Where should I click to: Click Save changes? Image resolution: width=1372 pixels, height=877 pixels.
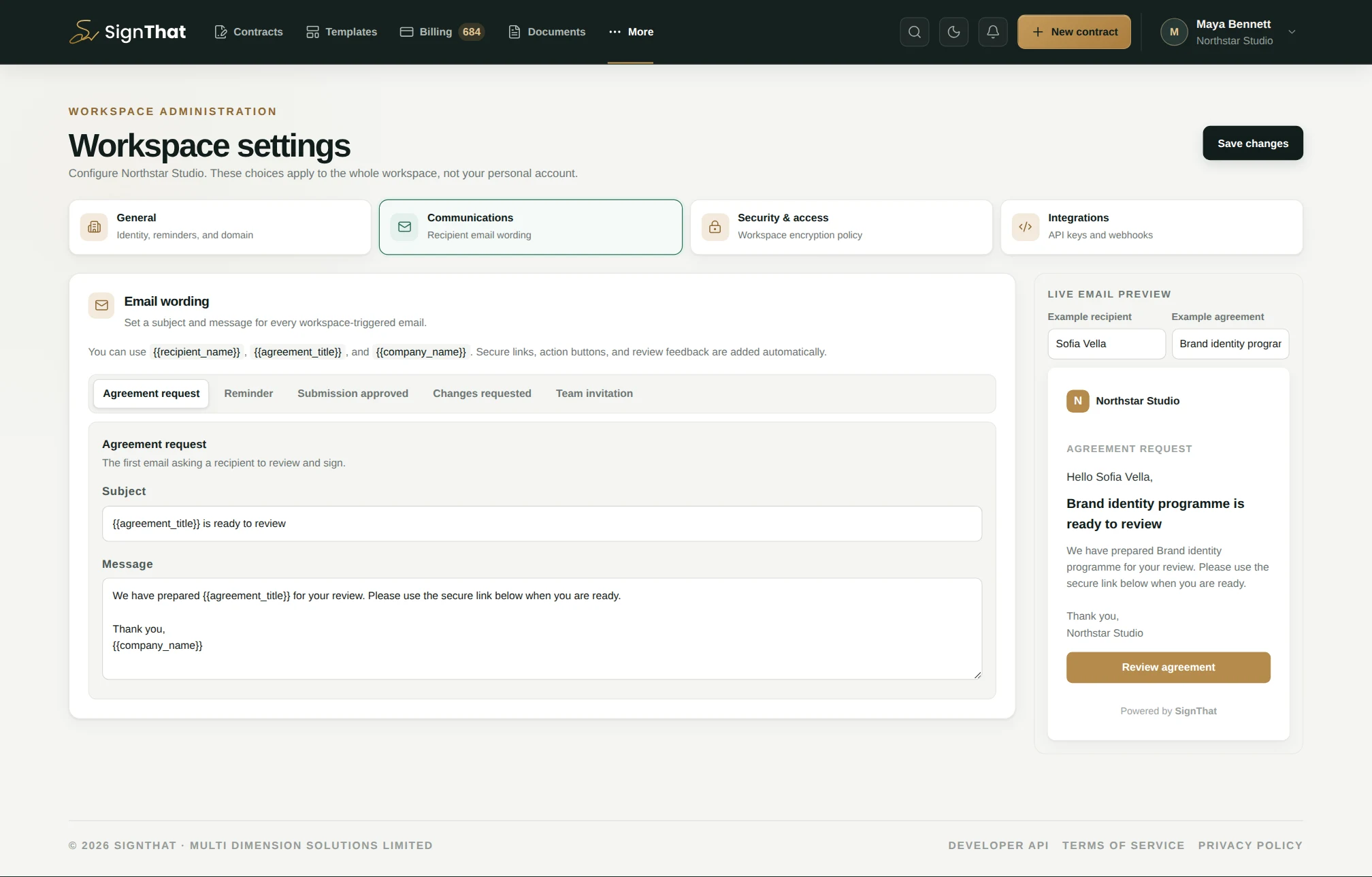pyautogui.click(x=1253, y=143)
